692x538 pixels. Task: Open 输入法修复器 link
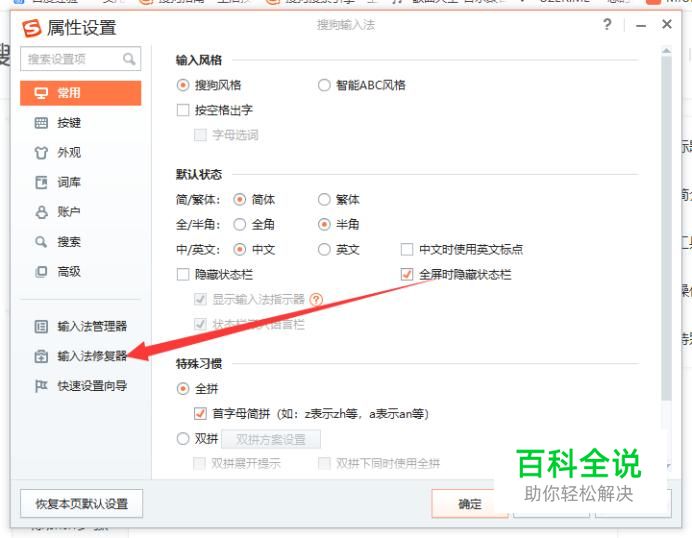click(x=92, y=356)
